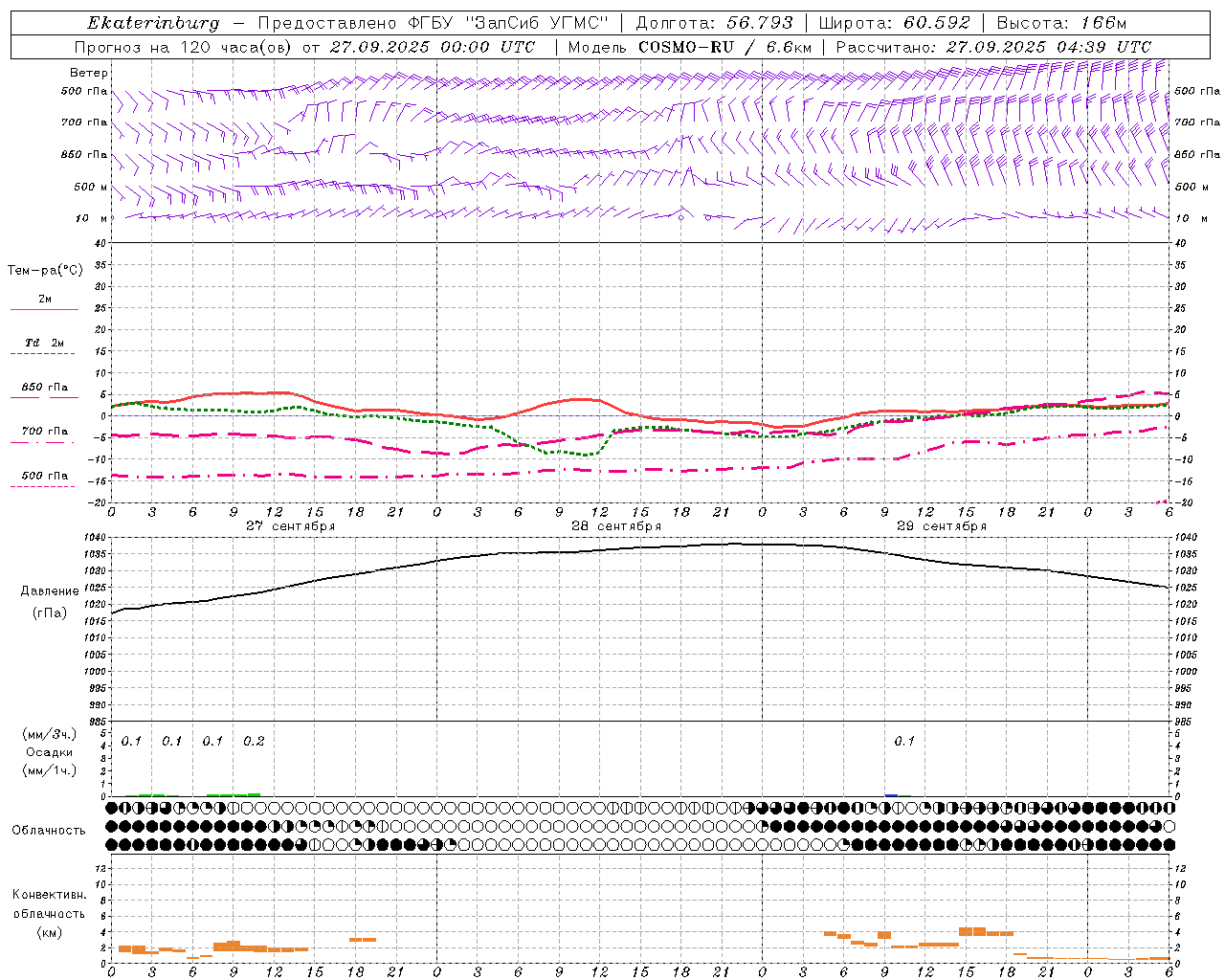Click the "(гПа)" pressure unit label
The height and width of the screenshot is (980, 1225).
tap(50, 613)
